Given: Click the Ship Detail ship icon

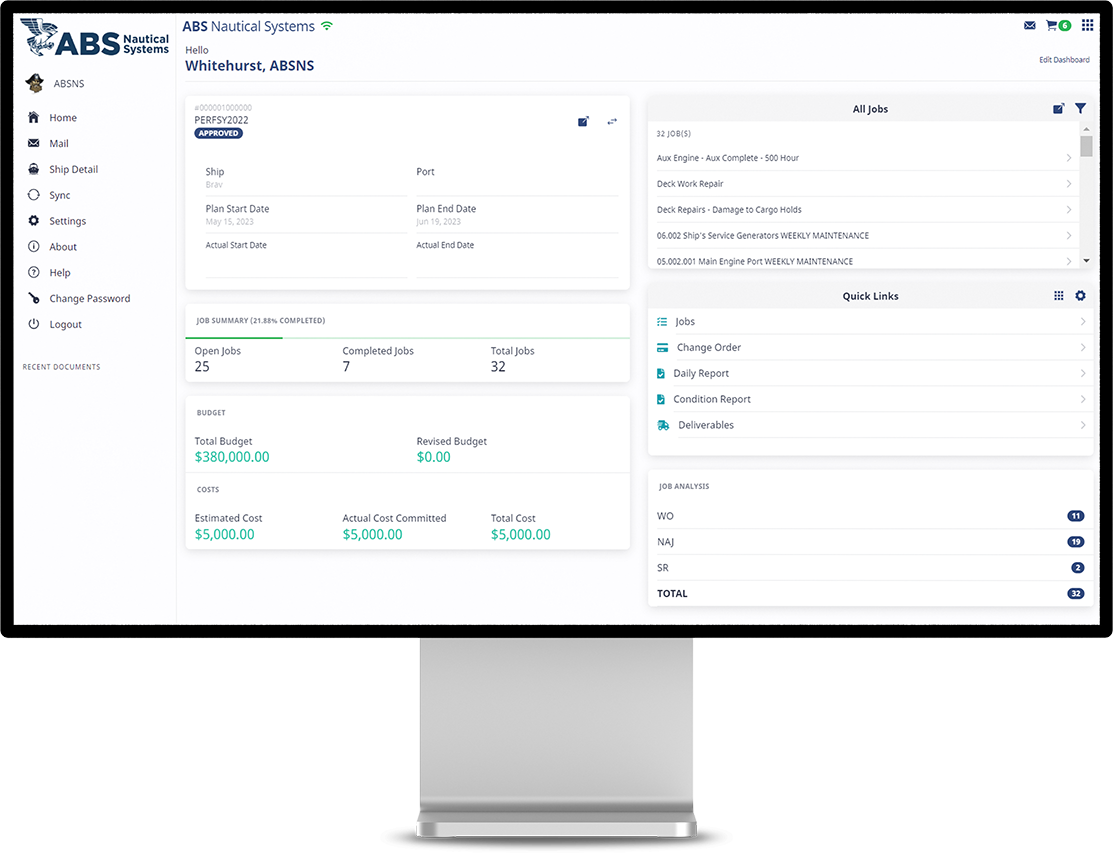Looking at the screenshot, I should point(33,169).
